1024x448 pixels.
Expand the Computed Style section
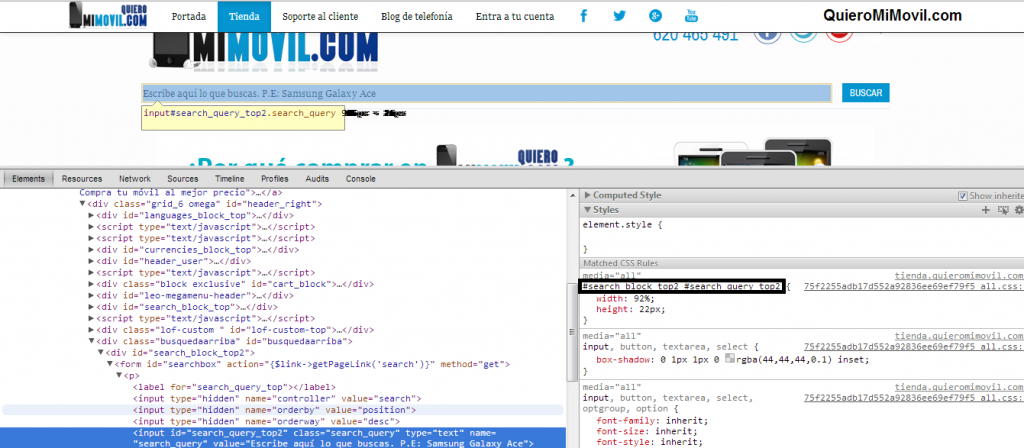point(588,195)
